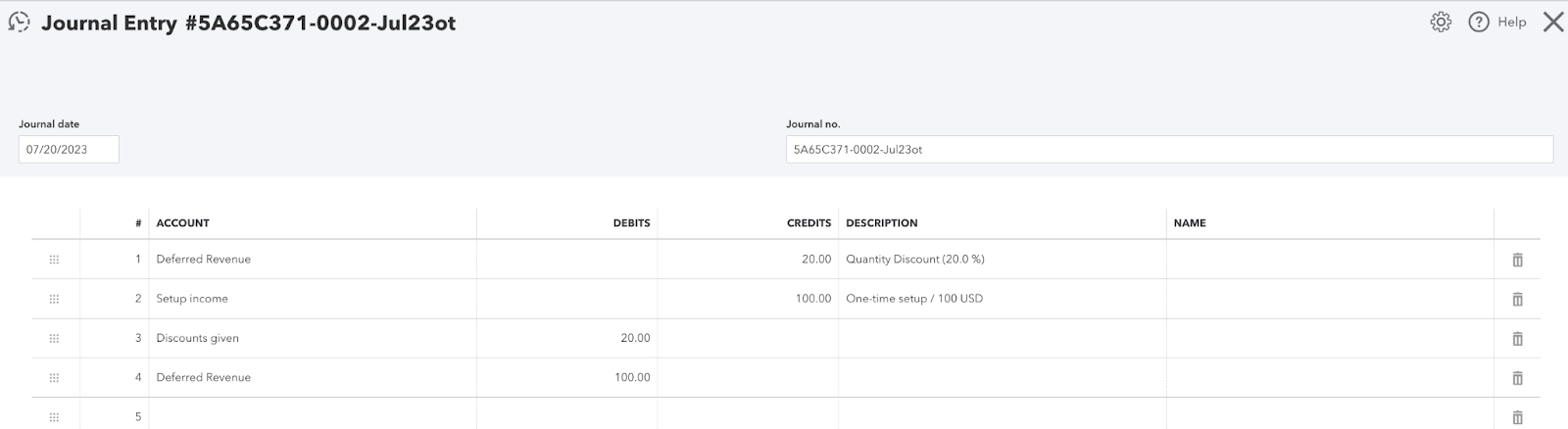Screen dimensions: 1568x429
Task: Delete line 1 Deferred Revenue row
Action: pos(1517,260)
